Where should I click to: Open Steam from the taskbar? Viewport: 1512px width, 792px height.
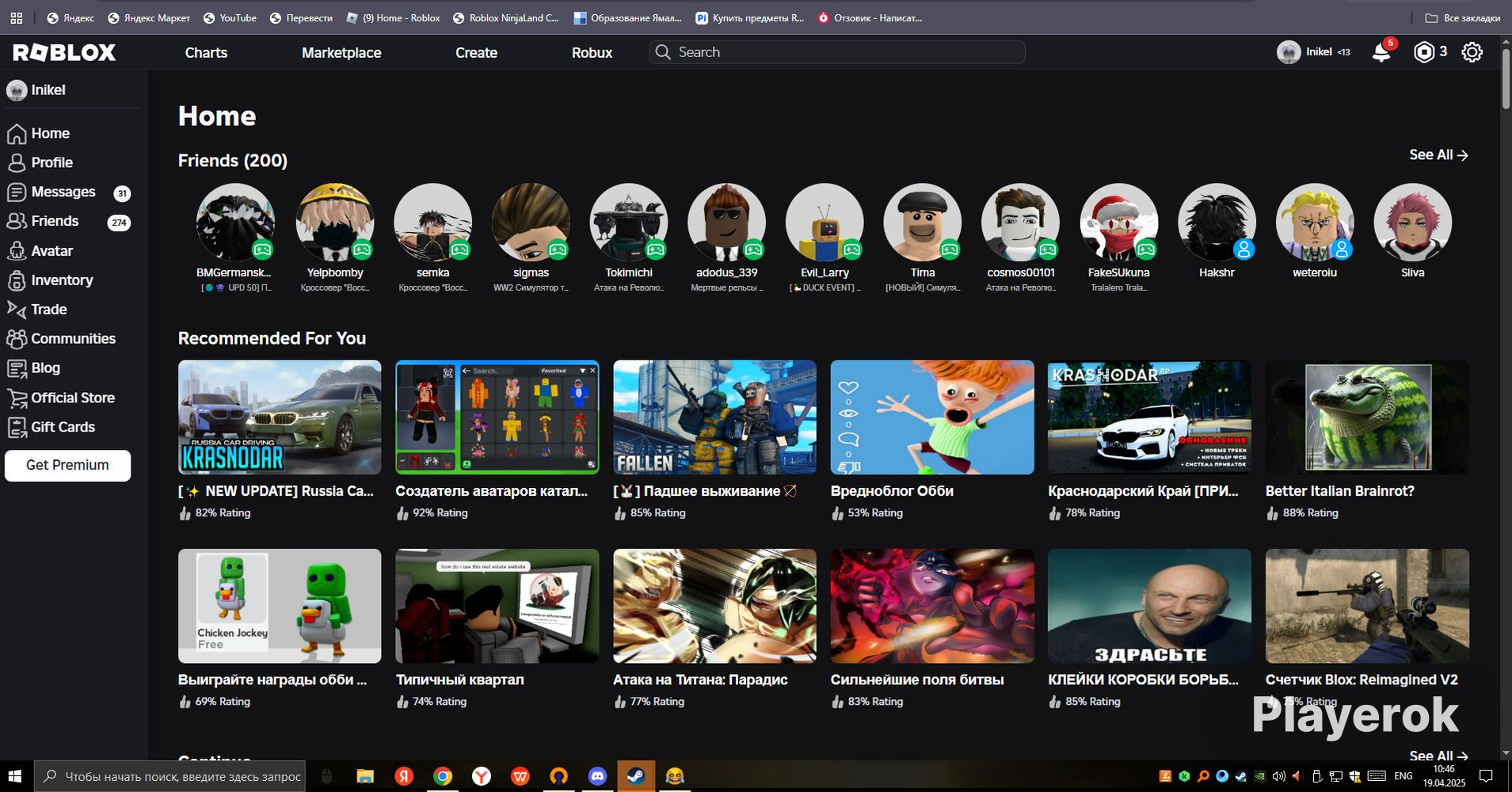(635, 776)
